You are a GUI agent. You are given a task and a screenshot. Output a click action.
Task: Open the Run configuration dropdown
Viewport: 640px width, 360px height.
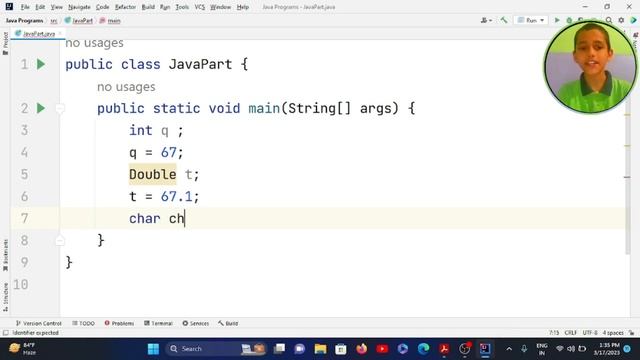(531, 20)
